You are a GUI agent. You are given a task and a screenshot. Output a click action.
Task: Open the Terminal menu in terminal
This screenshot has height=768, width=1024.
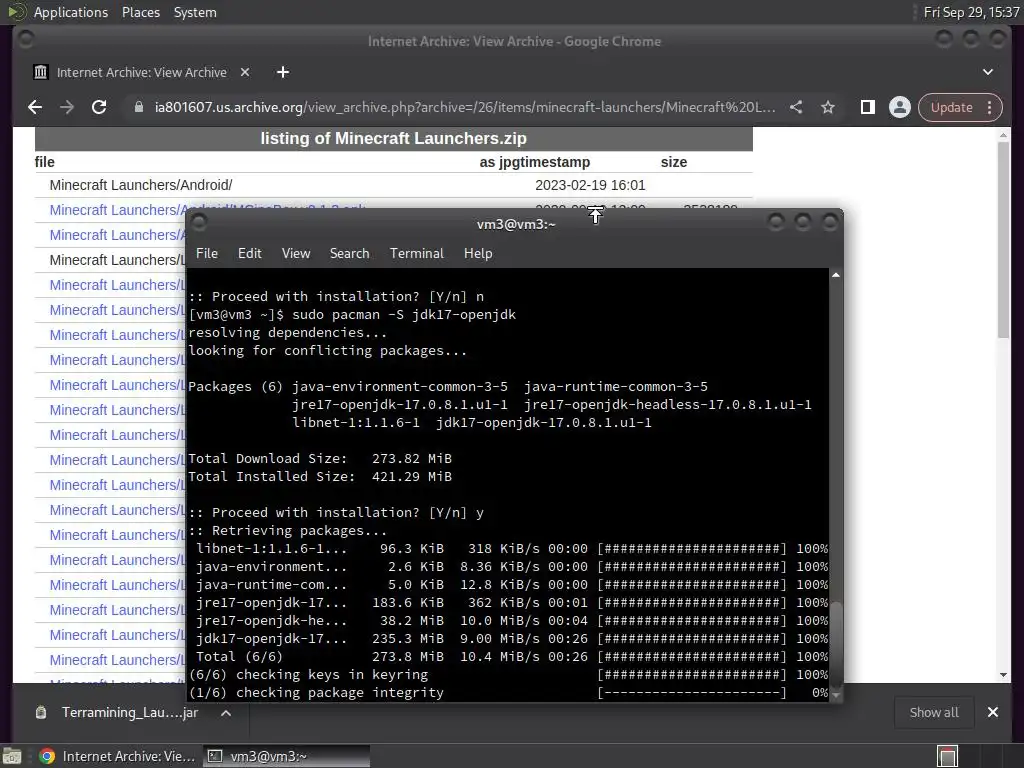click(x=417, y=253)
